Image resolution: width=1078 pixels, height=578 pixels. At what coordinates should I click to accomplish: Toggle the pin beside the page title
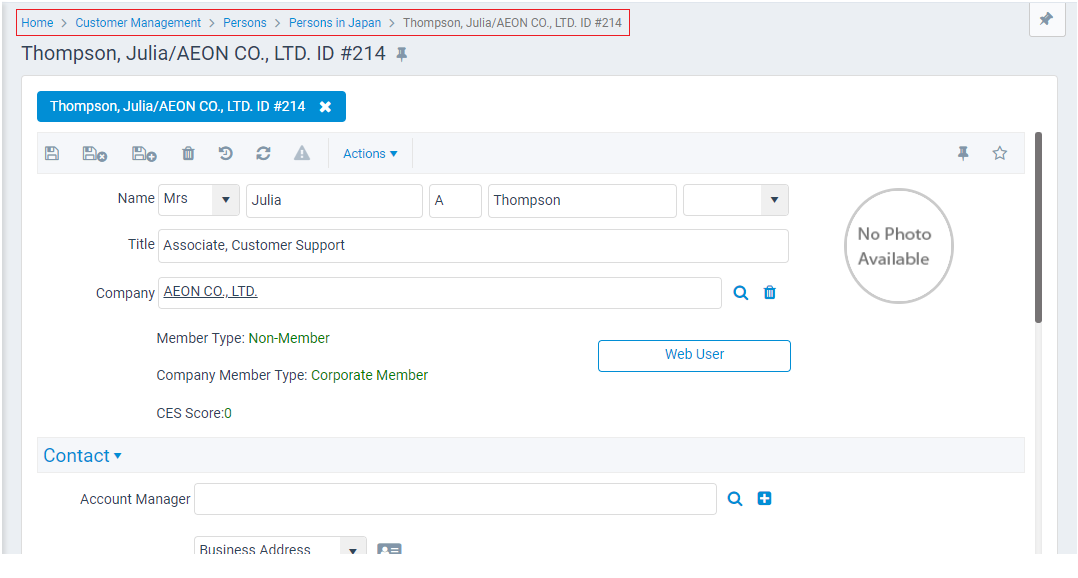click(x=402, y=54)
